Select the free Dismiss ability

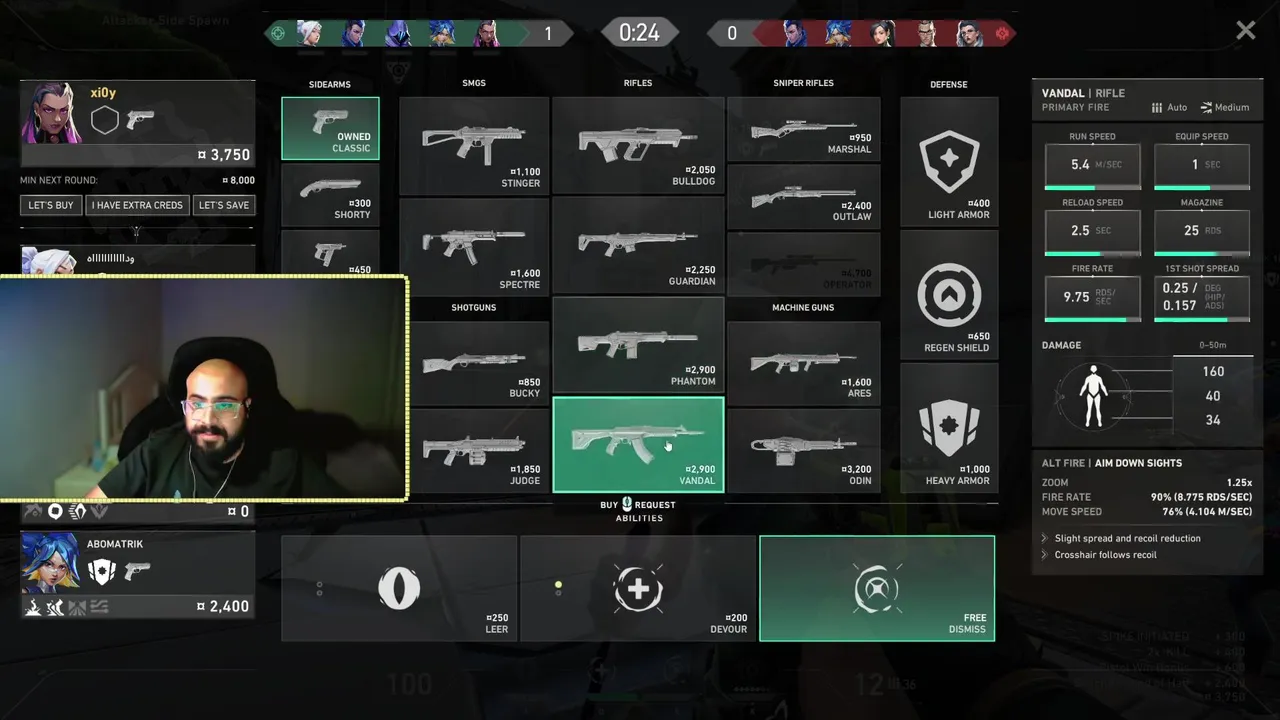pyautogui.click(x=877, y=588)
